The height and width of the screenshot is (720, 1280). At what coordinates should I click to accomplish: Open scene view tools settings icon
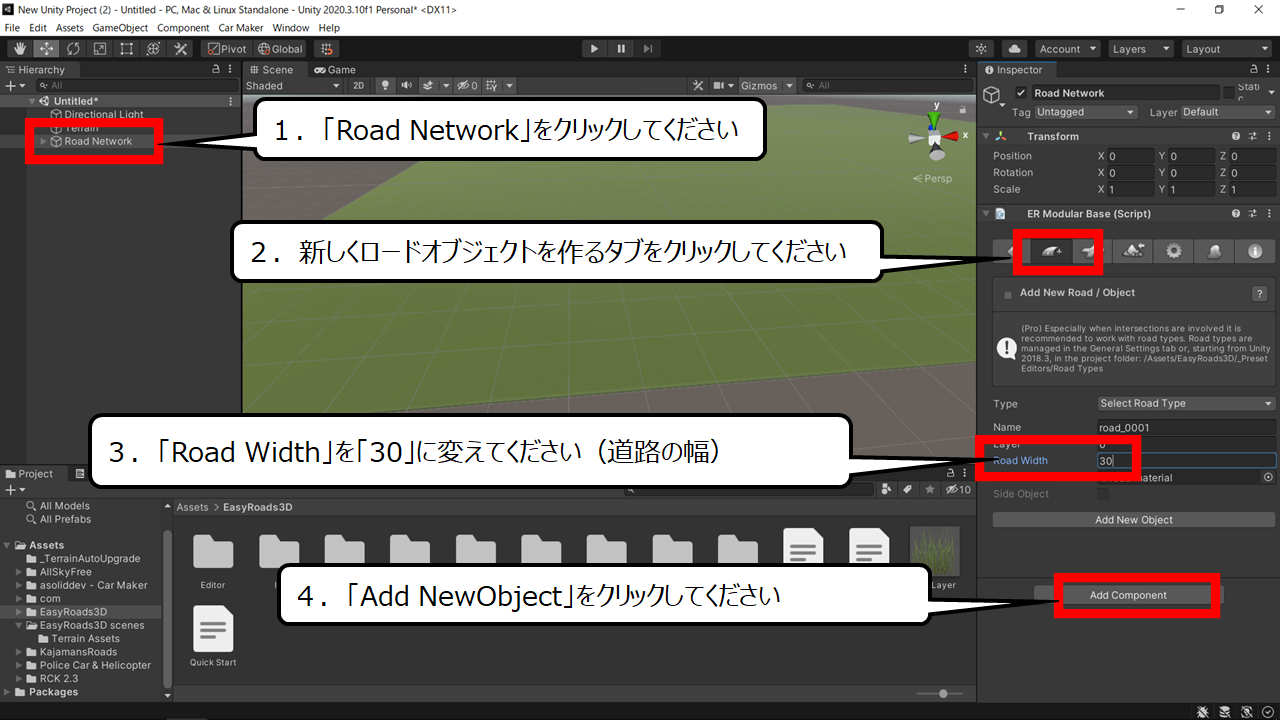pos(698,86)
